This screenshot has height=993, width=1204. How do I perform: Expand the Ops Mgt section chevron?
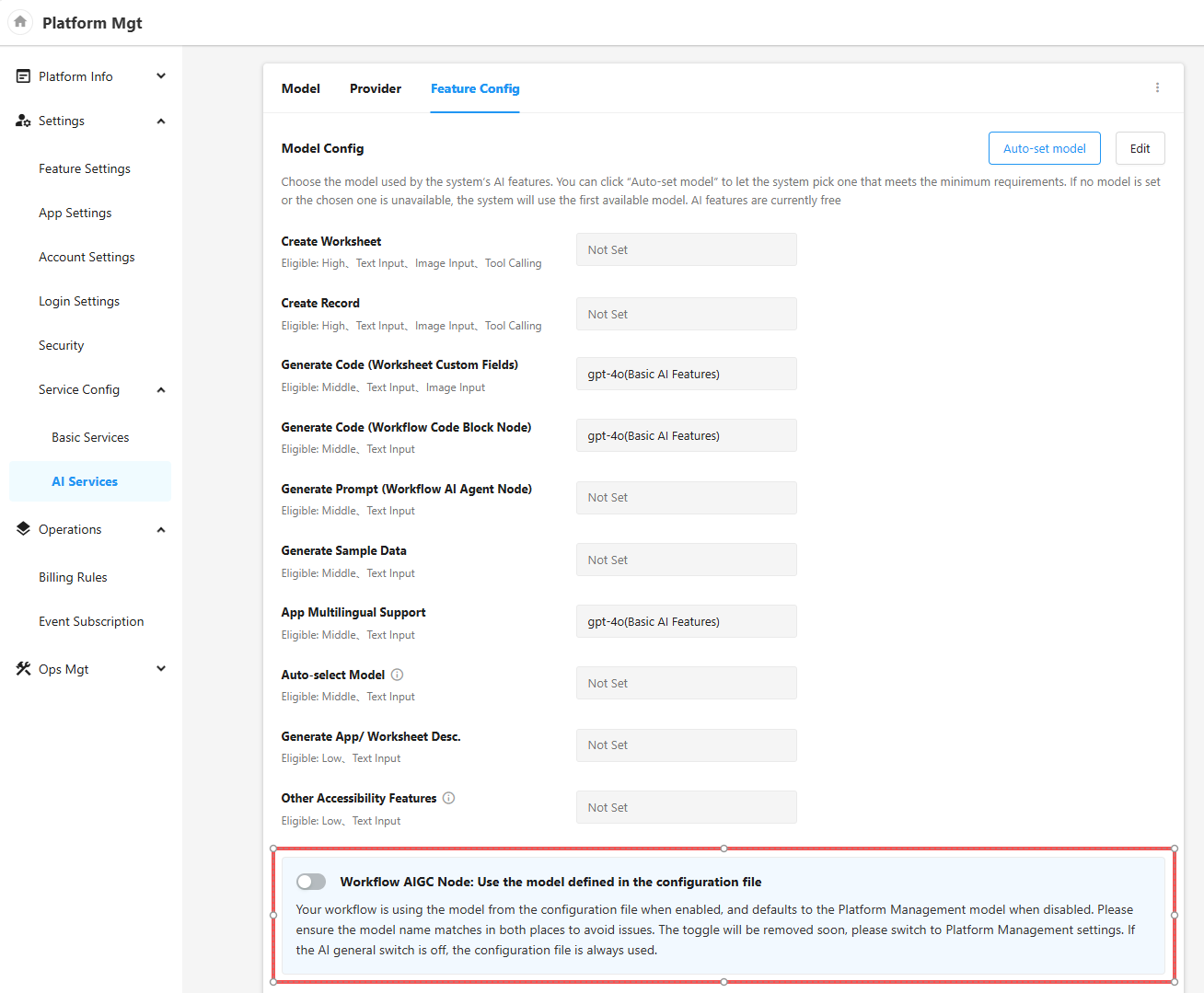(x=161, y=669)
